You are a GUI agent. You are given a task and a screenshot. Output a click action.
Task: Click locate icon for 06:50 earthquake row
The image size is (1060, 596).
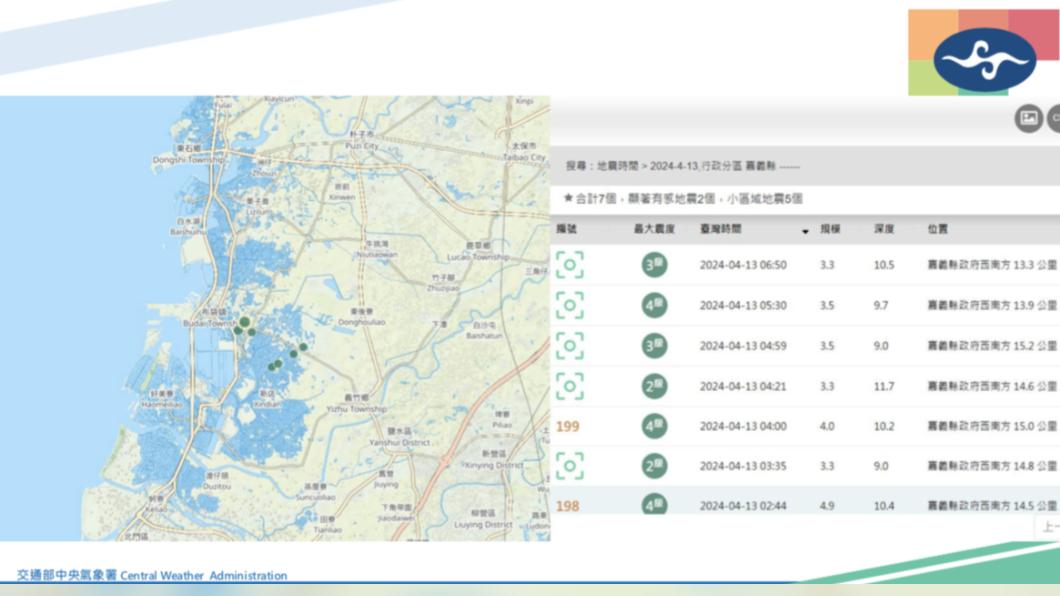click(x=569, y=265)
